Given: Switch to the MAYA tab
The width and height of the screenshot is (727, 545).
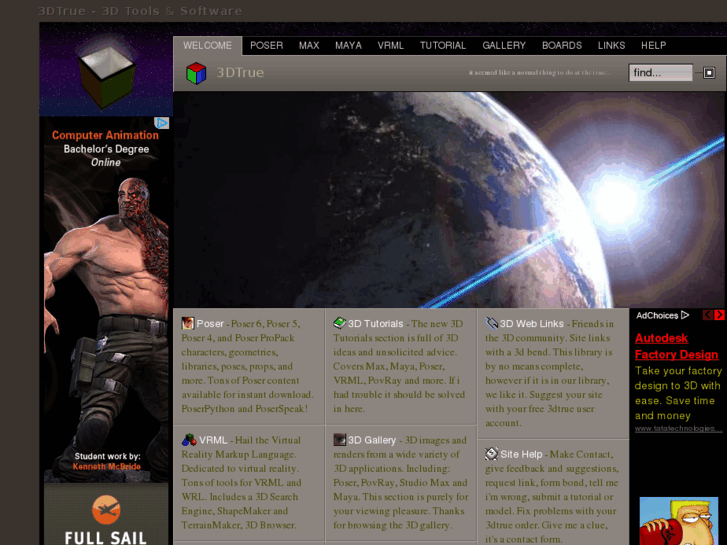Looking at the screenshot, I should pos(348,45).
